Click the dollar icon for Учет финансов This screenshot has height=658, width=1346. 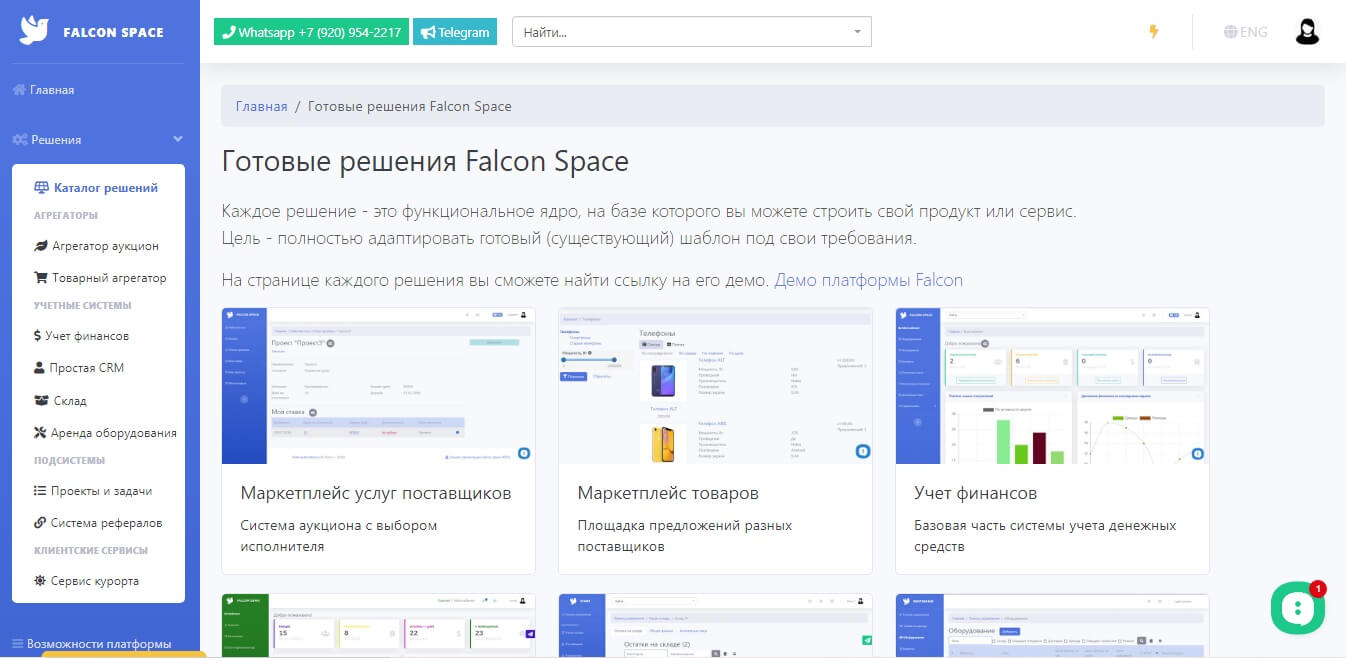pos(37,336)
